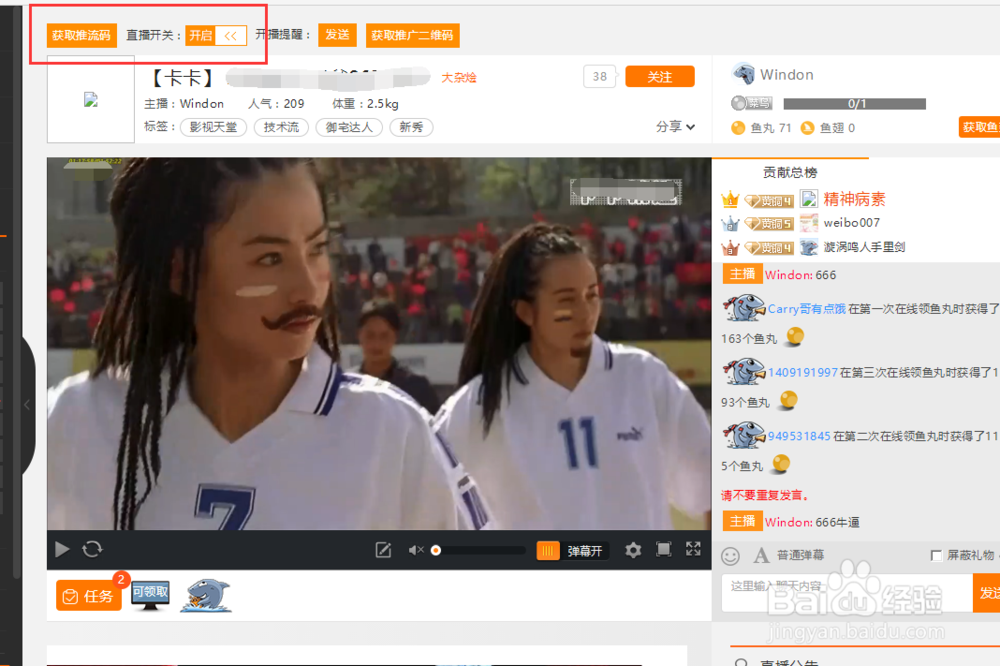Open player settings gear icon
This screenshot has width=1000, height=666.
pos(633,550)
